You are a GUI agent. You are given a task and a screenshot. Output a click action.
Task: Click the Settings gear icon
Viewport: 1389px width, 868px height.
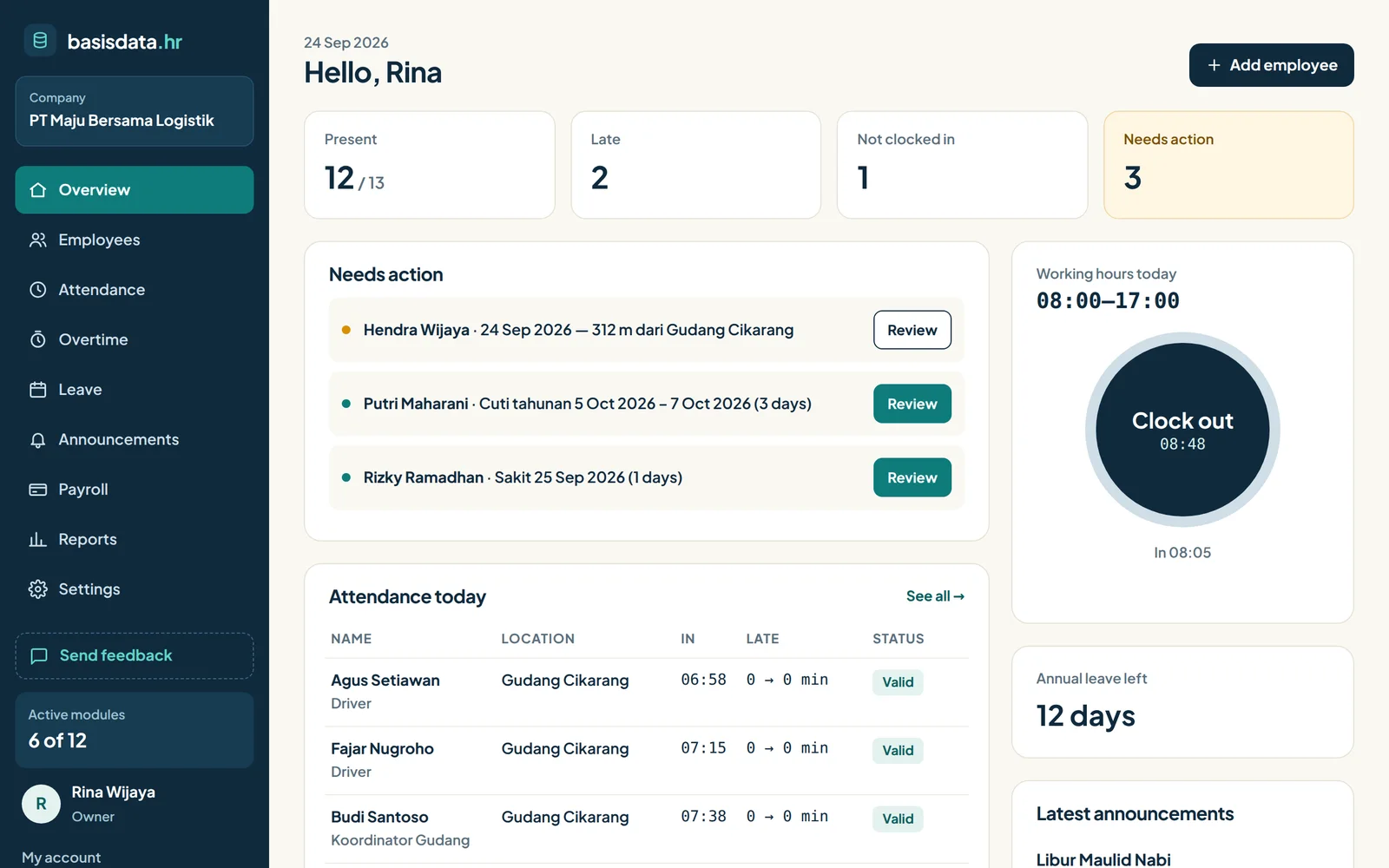(38, 589)
